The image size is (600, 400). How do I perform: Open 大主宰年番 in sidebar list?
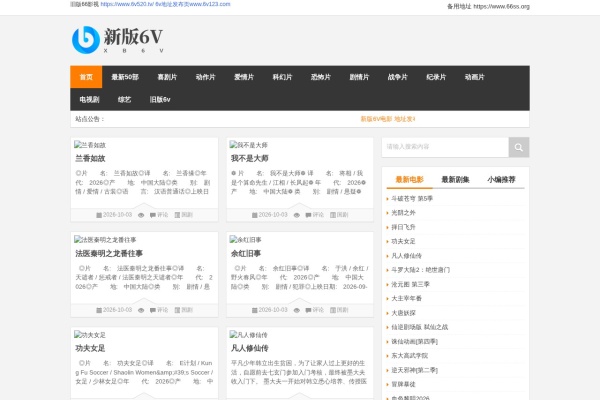pyautogui.click(x=406, y=299)
